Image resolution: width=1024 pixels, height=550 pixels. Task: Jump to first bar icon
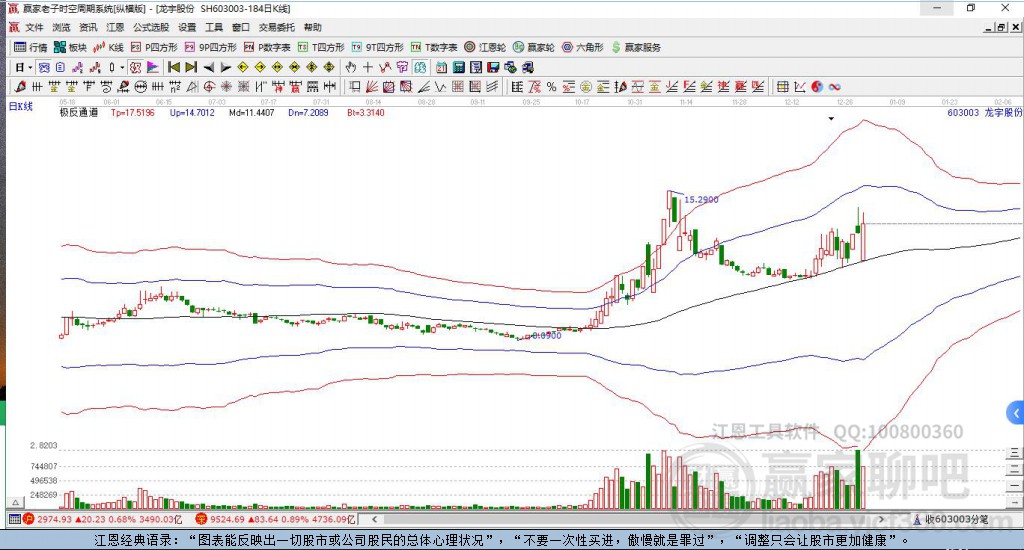[x=174, y=67]
